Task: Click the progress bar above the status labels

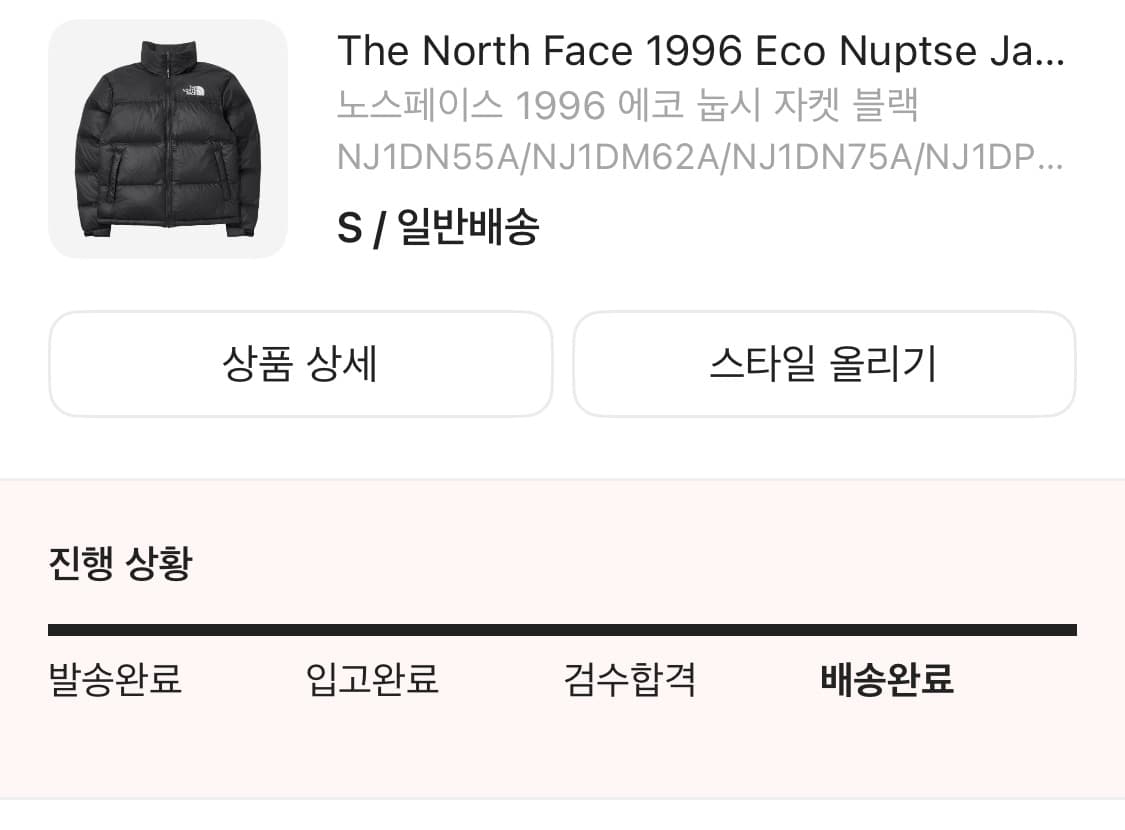Action: pyautogui.click(x=562, y=629)
